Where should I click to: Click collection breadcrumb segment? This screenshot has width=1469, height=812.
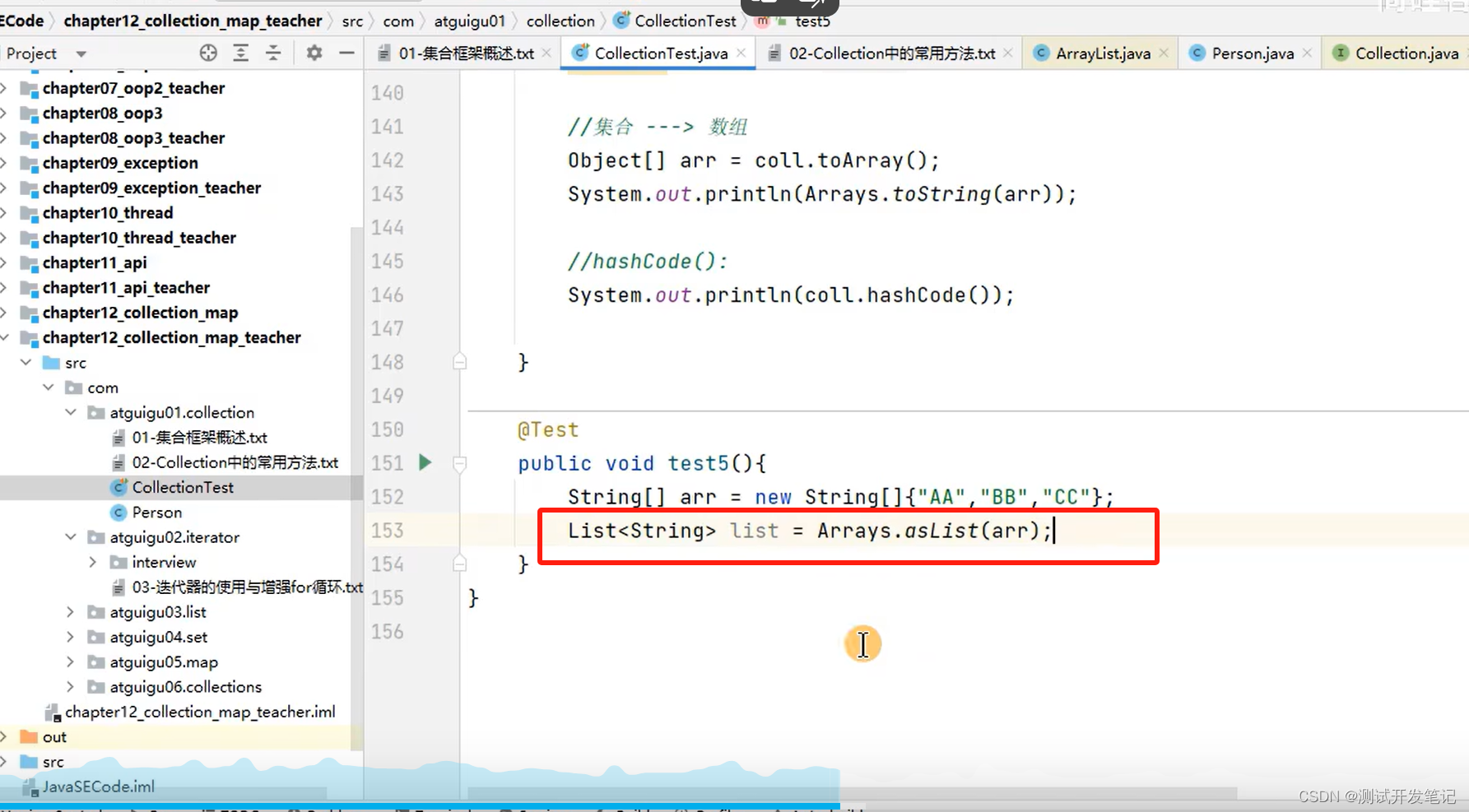click(560, 21)
